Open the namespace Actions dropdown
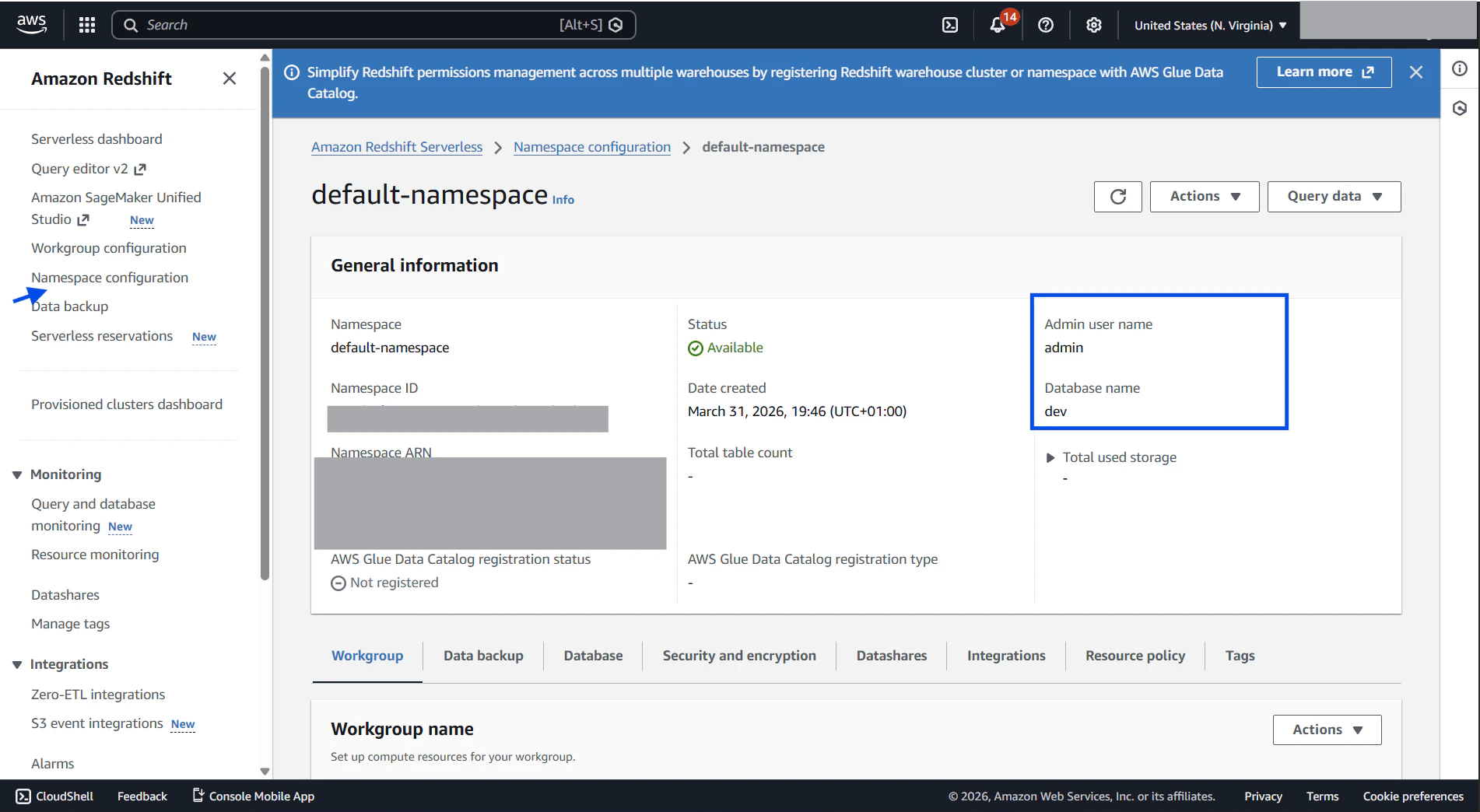 (x=1205, y=197)
